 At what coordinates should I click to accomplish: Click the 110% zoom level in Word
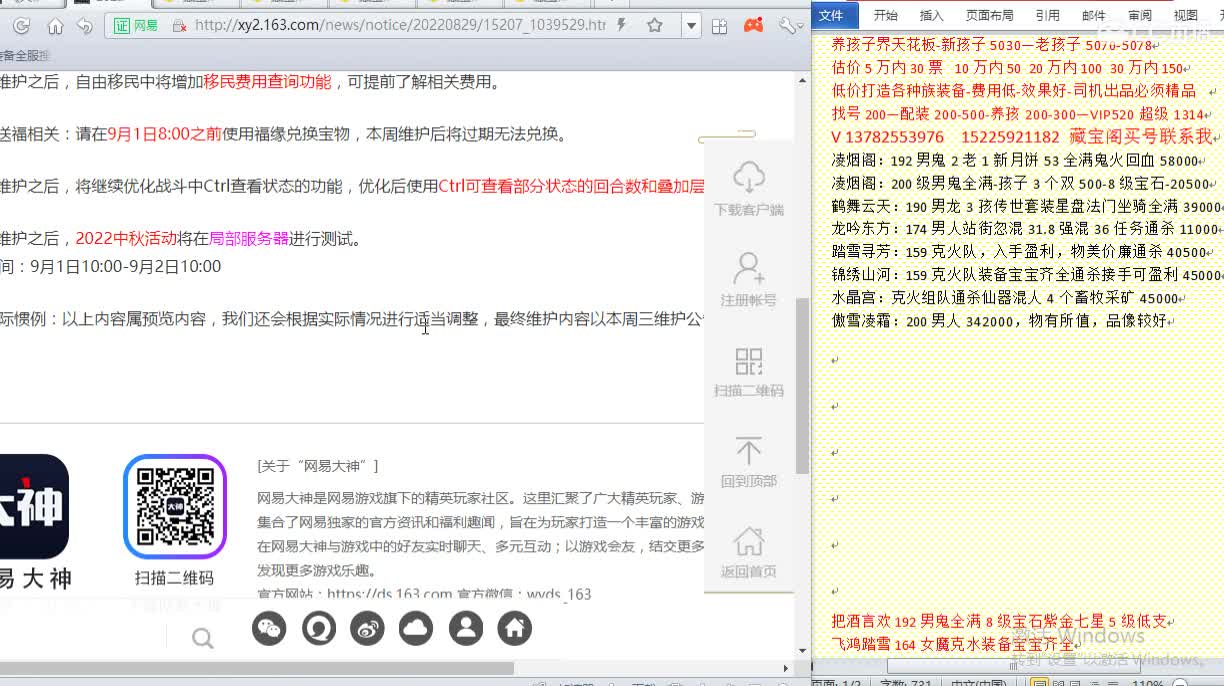click(x=1147, y=683)
